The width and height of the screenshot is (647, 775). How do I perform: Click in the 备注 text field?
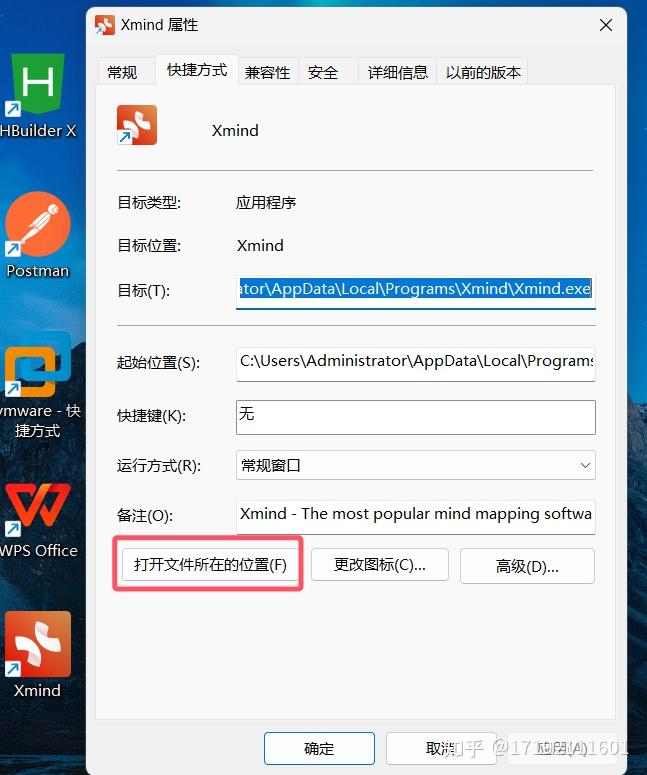pyautogui.click(x=416, y=517)
